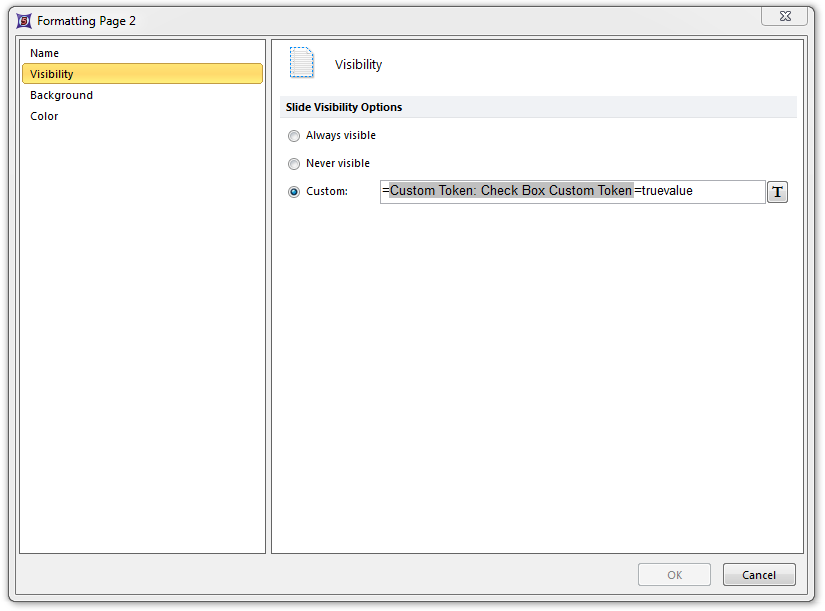
Task: Choose the Never visible radio button
Action: (294, 164)
